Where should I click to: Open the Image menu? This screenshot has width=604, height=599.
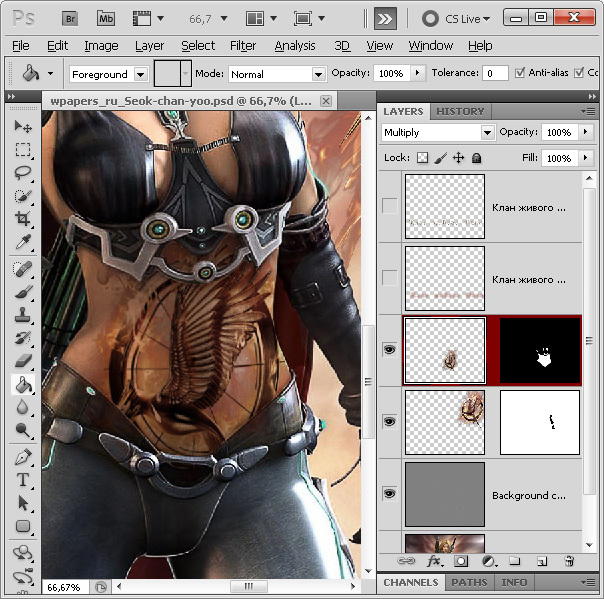point(101,46)
